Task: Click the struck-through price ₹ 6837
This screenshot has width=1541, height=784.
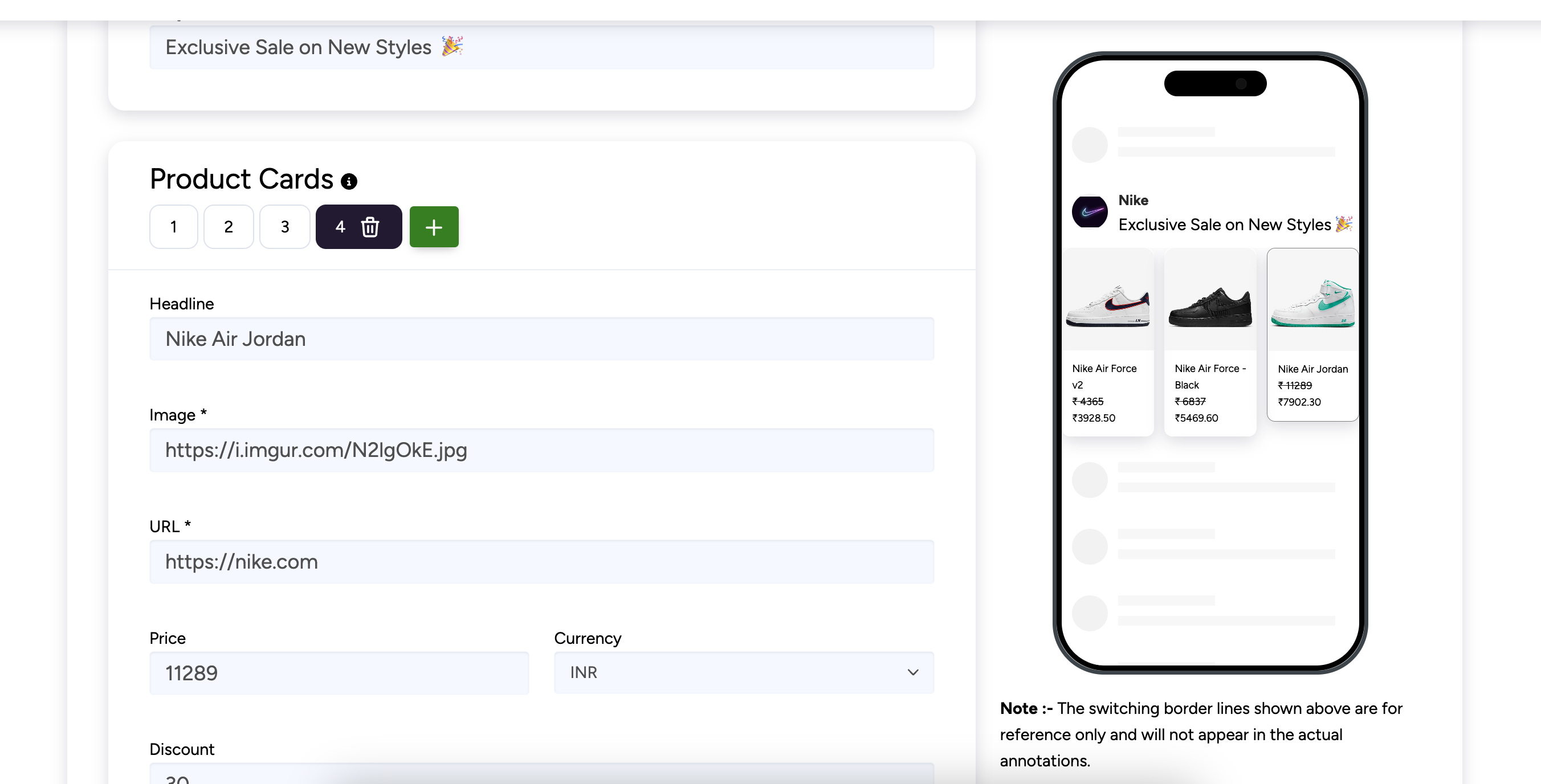Action: (x=1190, y=401)
